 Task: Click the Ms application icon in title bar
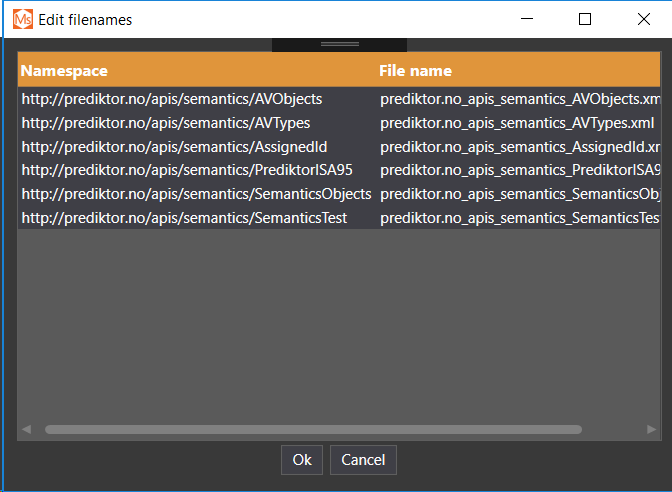[x=22, y=19]
